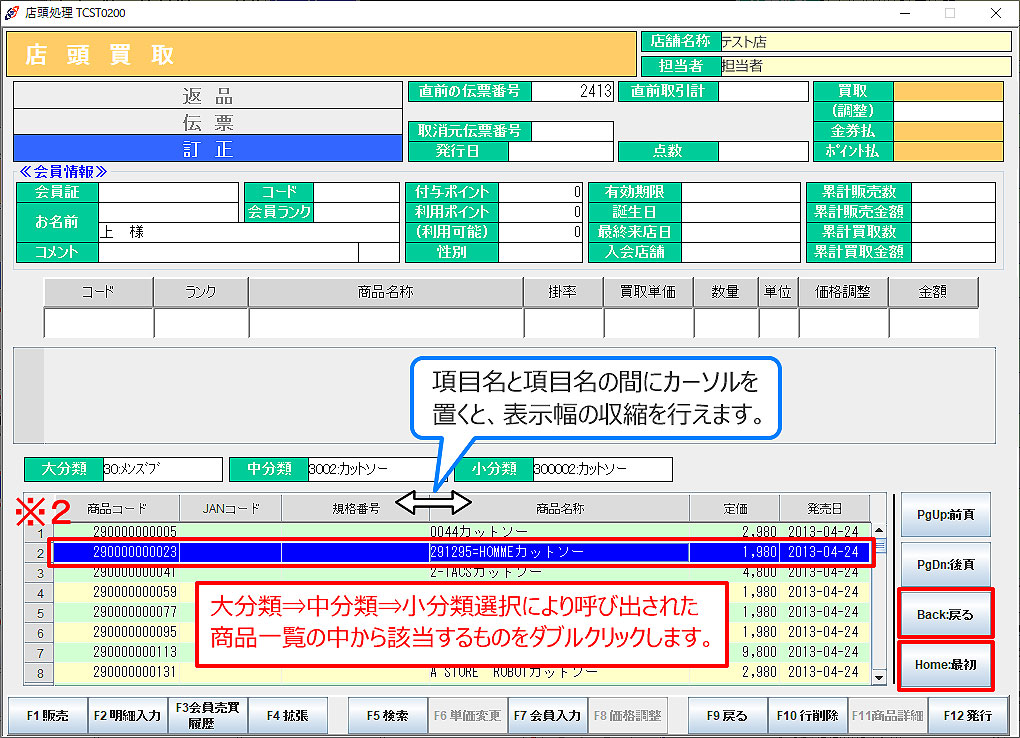Click the 大分類 category field

coord(162,469)
